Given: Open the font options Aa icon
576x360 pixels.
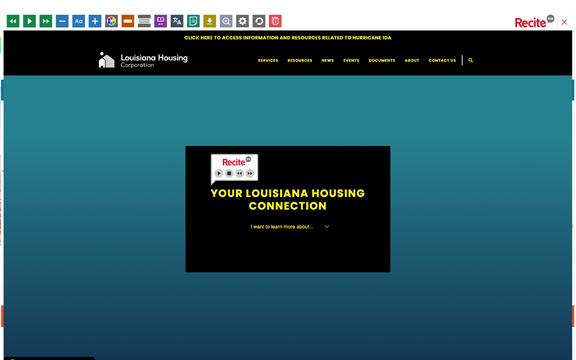Looking at the screenshot, I should (x=79, y=21).
